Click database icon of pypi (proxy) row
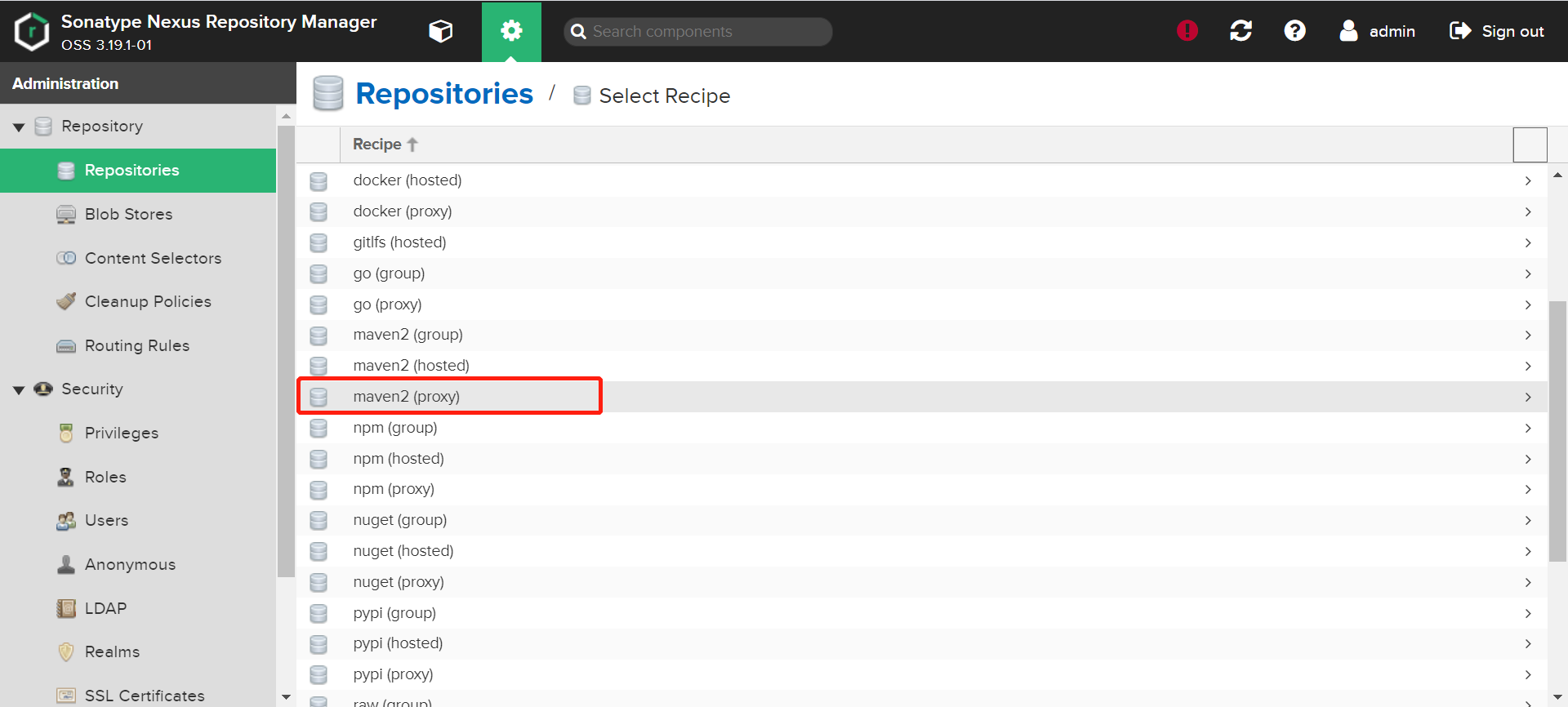This screenshot has height=707, width=1568. point(318,674)
